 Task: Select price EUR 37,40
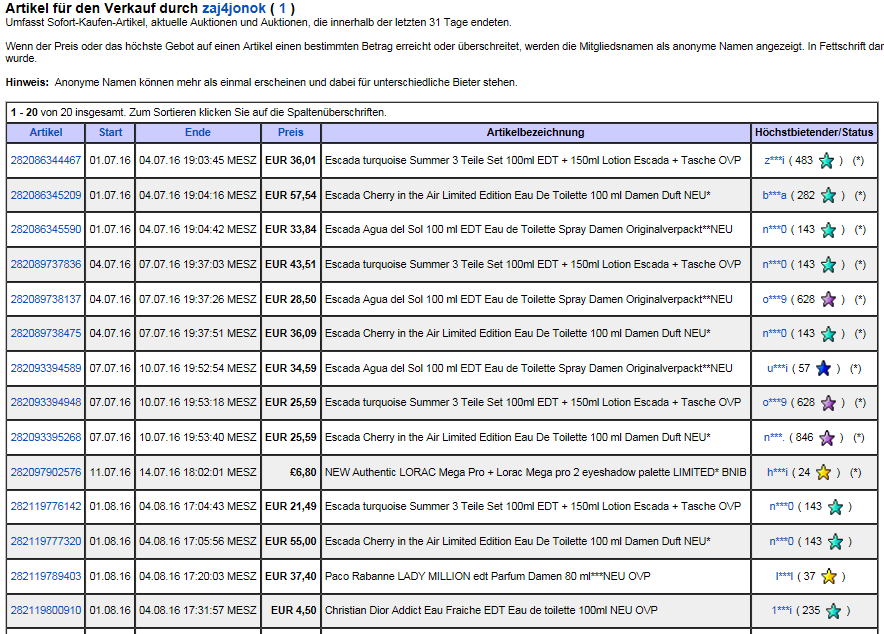pos(290,576)
